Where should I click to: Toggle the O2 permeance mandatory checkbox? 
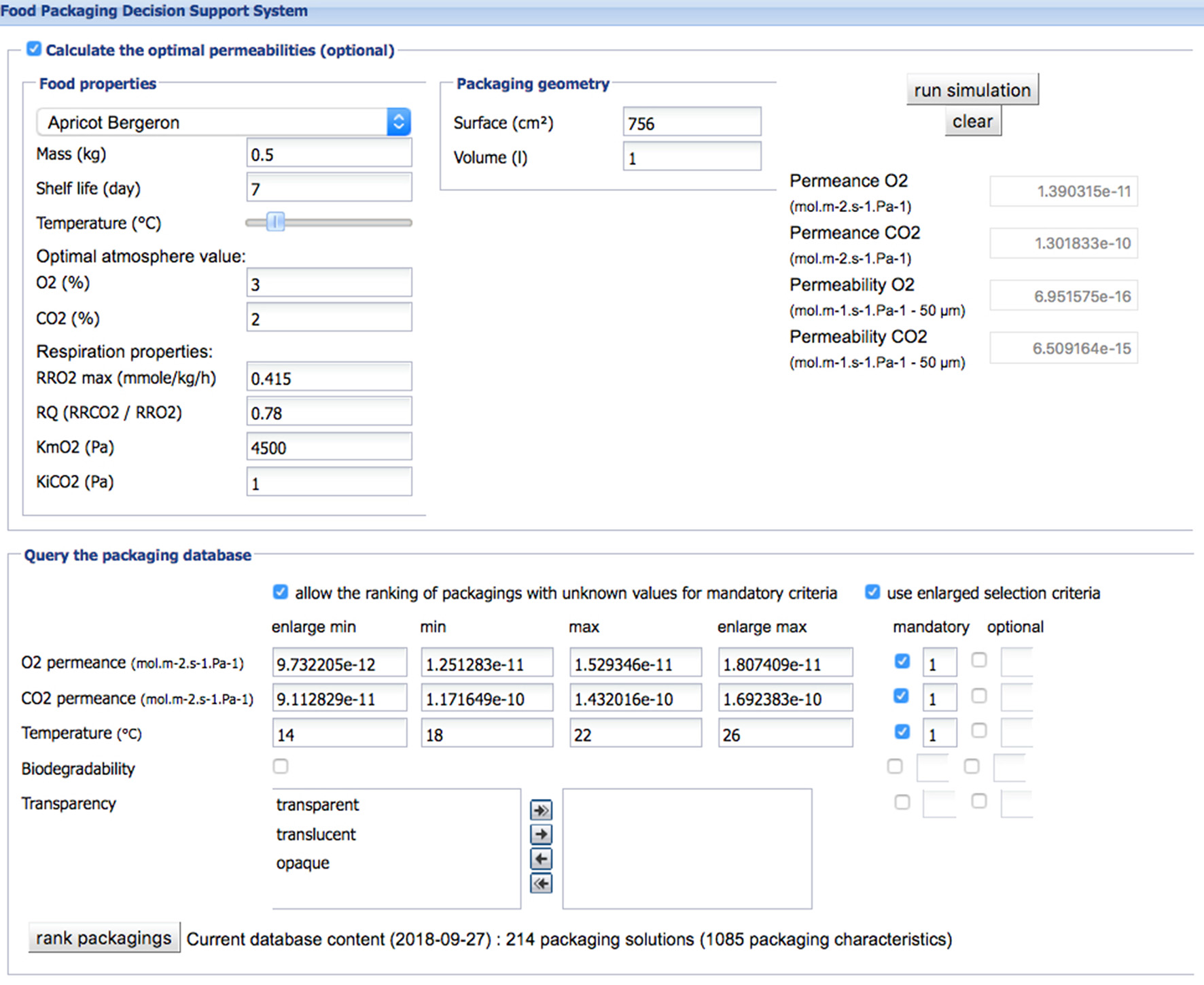[901, 661]
